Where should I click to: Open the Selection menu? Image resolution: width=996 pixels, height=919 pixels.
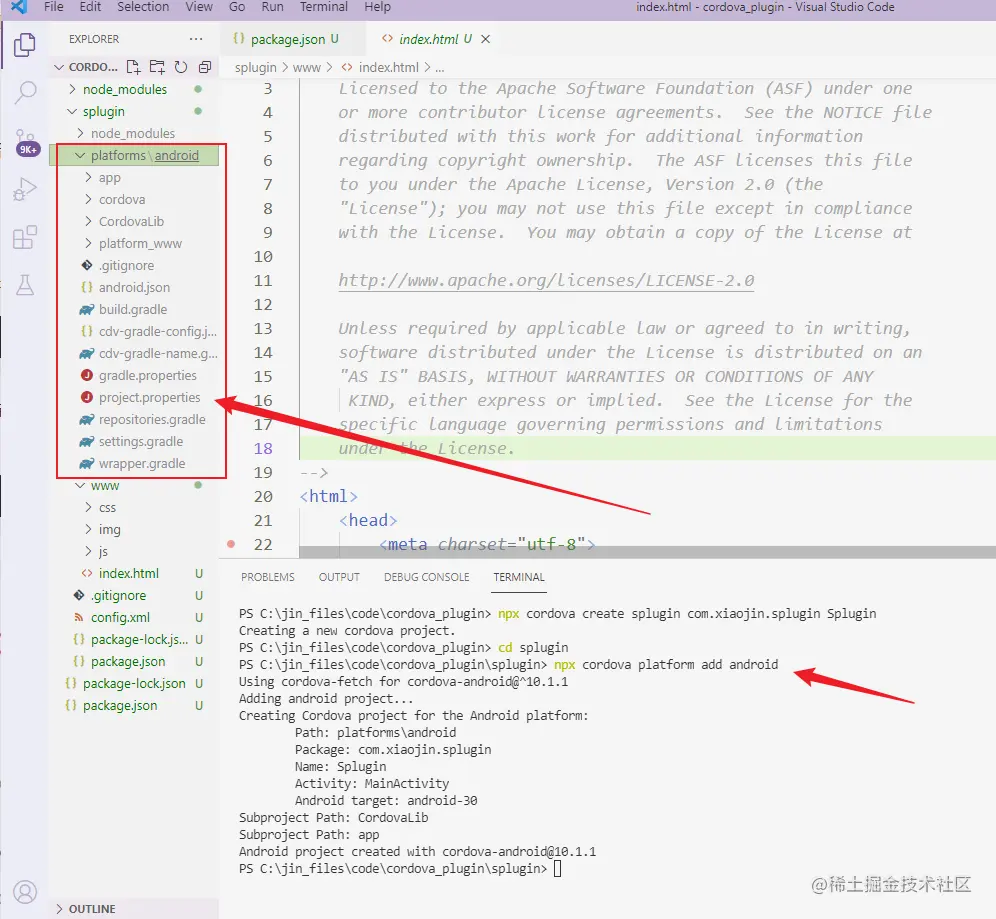143,7
